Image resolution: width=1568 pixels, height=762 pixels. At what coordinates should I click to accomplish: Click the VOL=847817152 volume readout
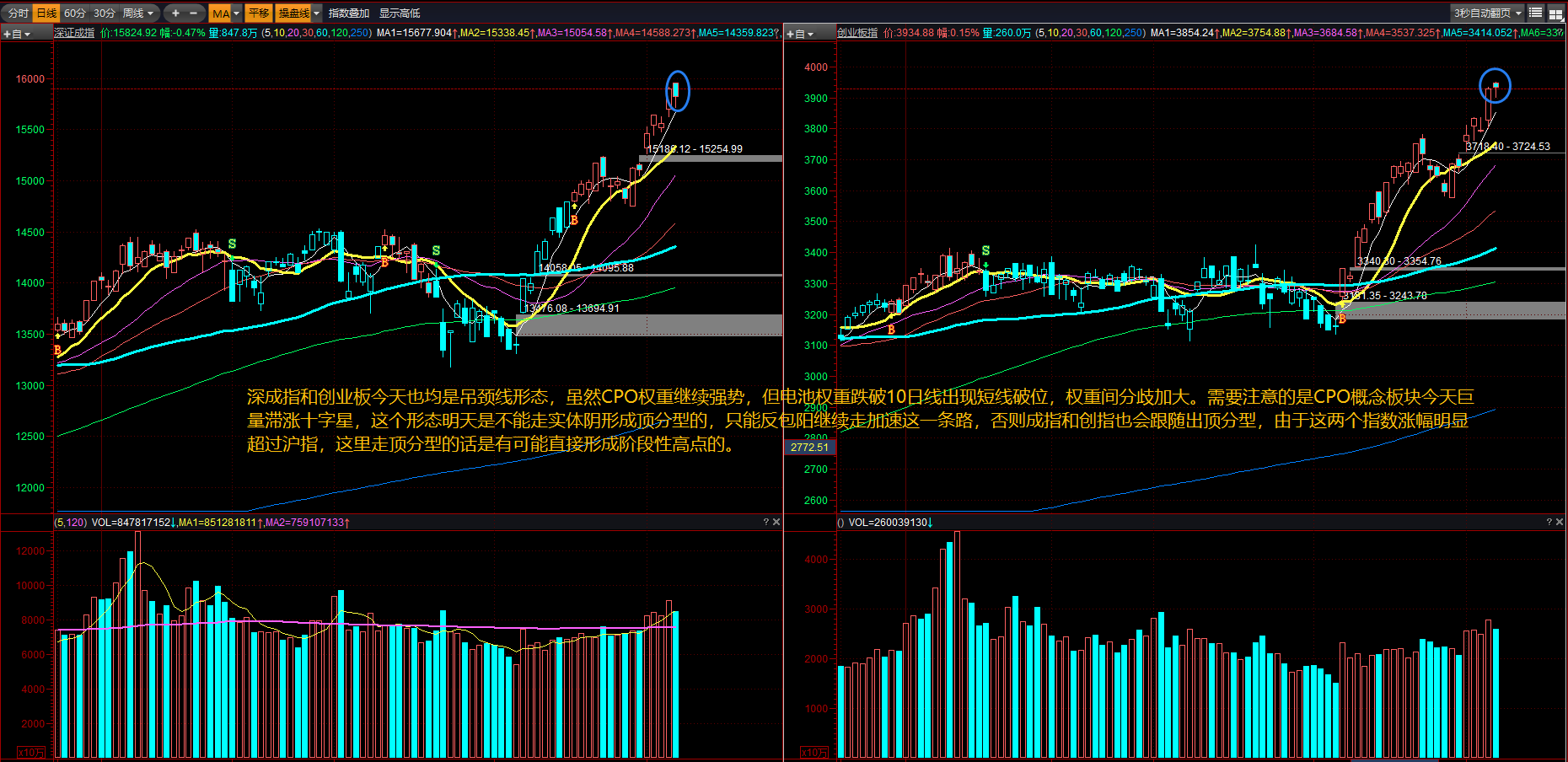pyautogui.click(x=134, y=523)
